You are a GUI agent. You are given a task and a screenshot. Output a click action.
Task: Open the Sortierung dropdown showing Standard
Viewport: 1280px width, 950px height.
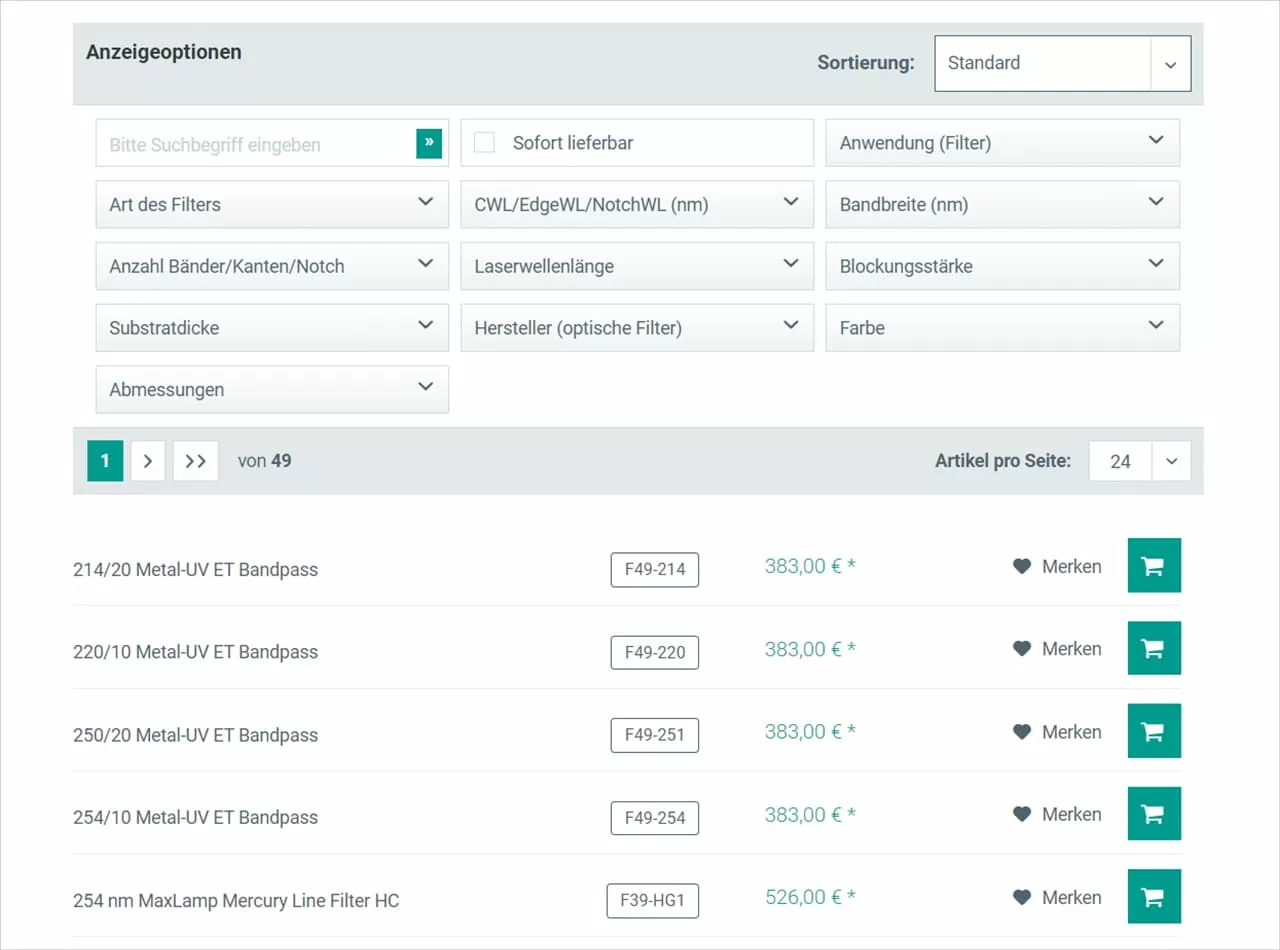[1062, 63]
